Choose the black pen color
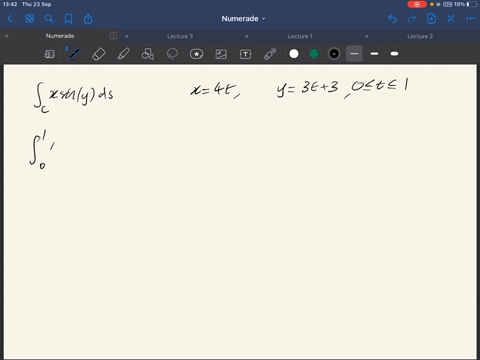This screenshot has width=480, height=360. tap(334, 54)
